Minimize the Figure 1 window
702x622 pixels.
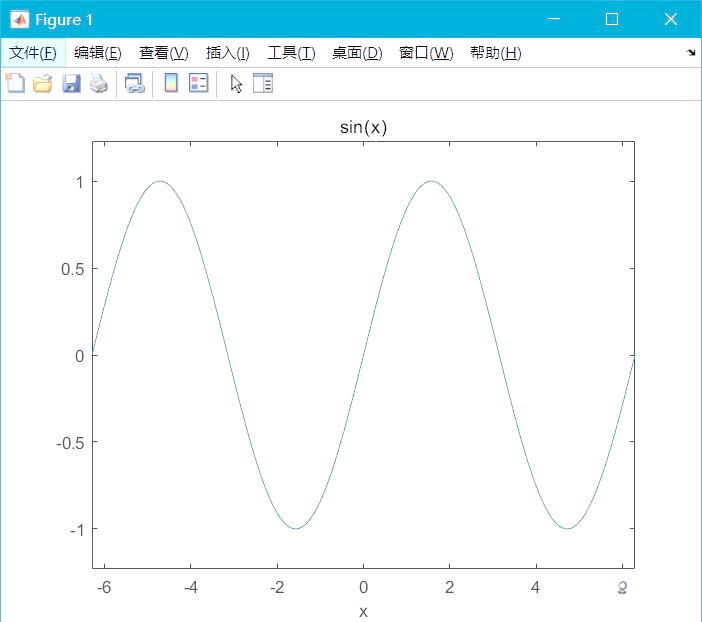click(x=554, y=19)
